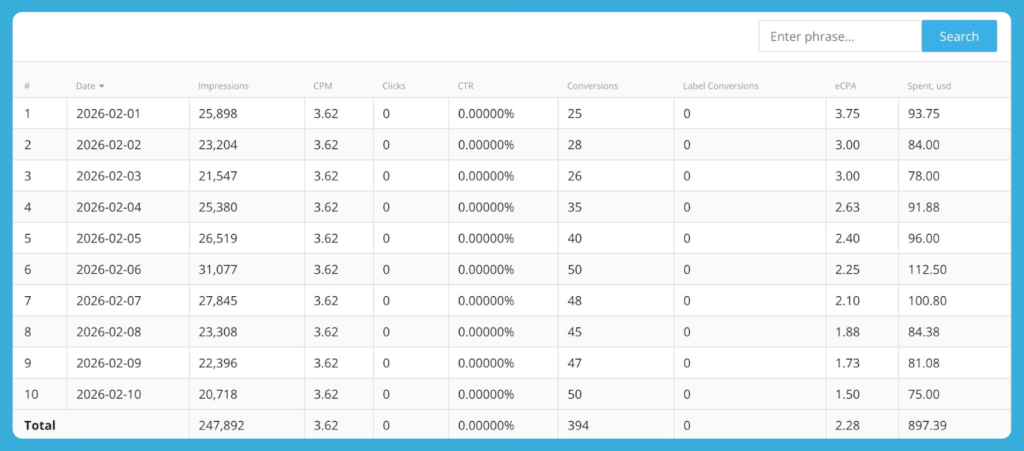Screen dimensions: 1024x451
Task: Select the Total row label
Action: pos(40,425)
